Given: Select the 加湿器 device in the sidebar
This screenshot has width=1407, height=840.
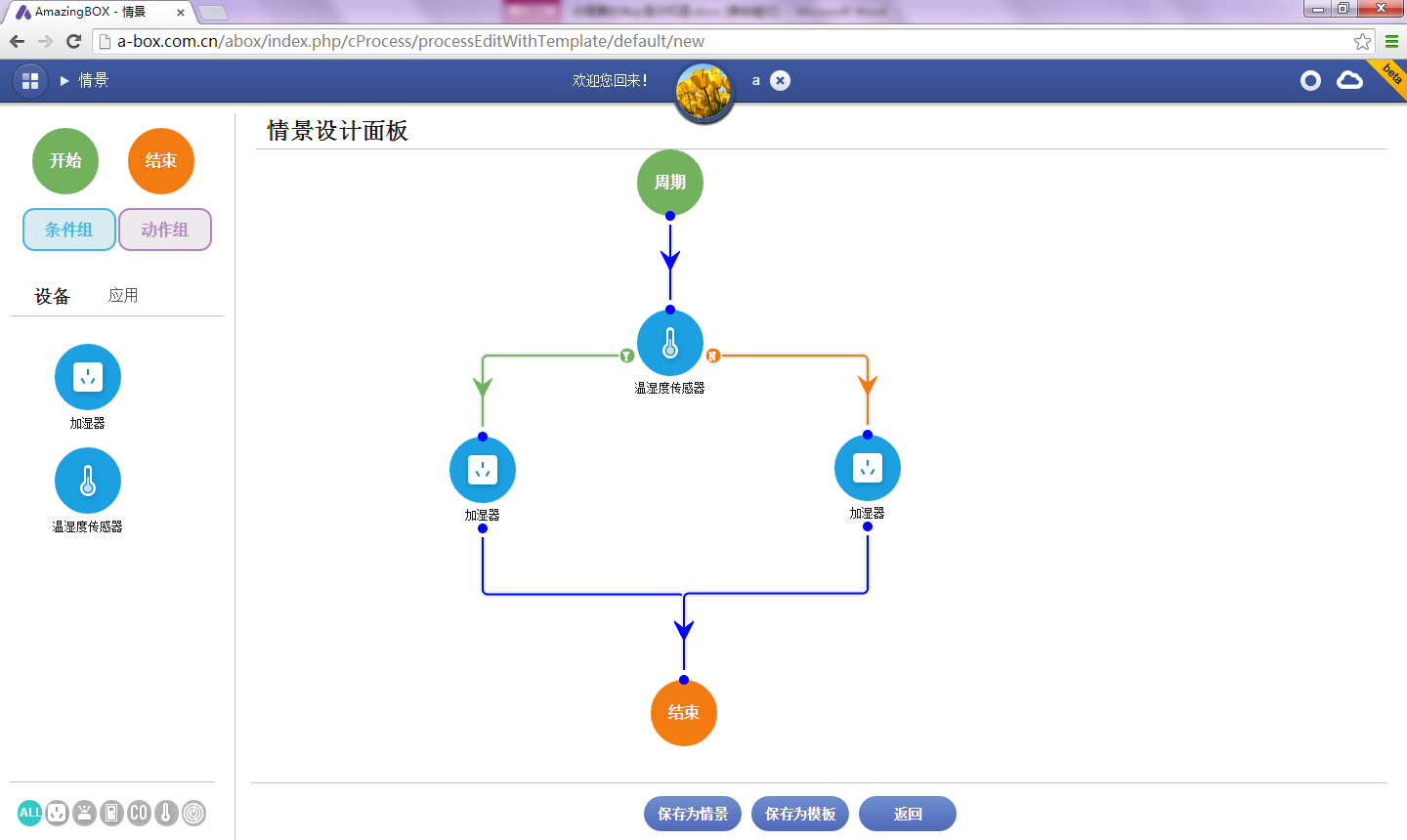Looking at the screenshot, I should click(88, 377).
